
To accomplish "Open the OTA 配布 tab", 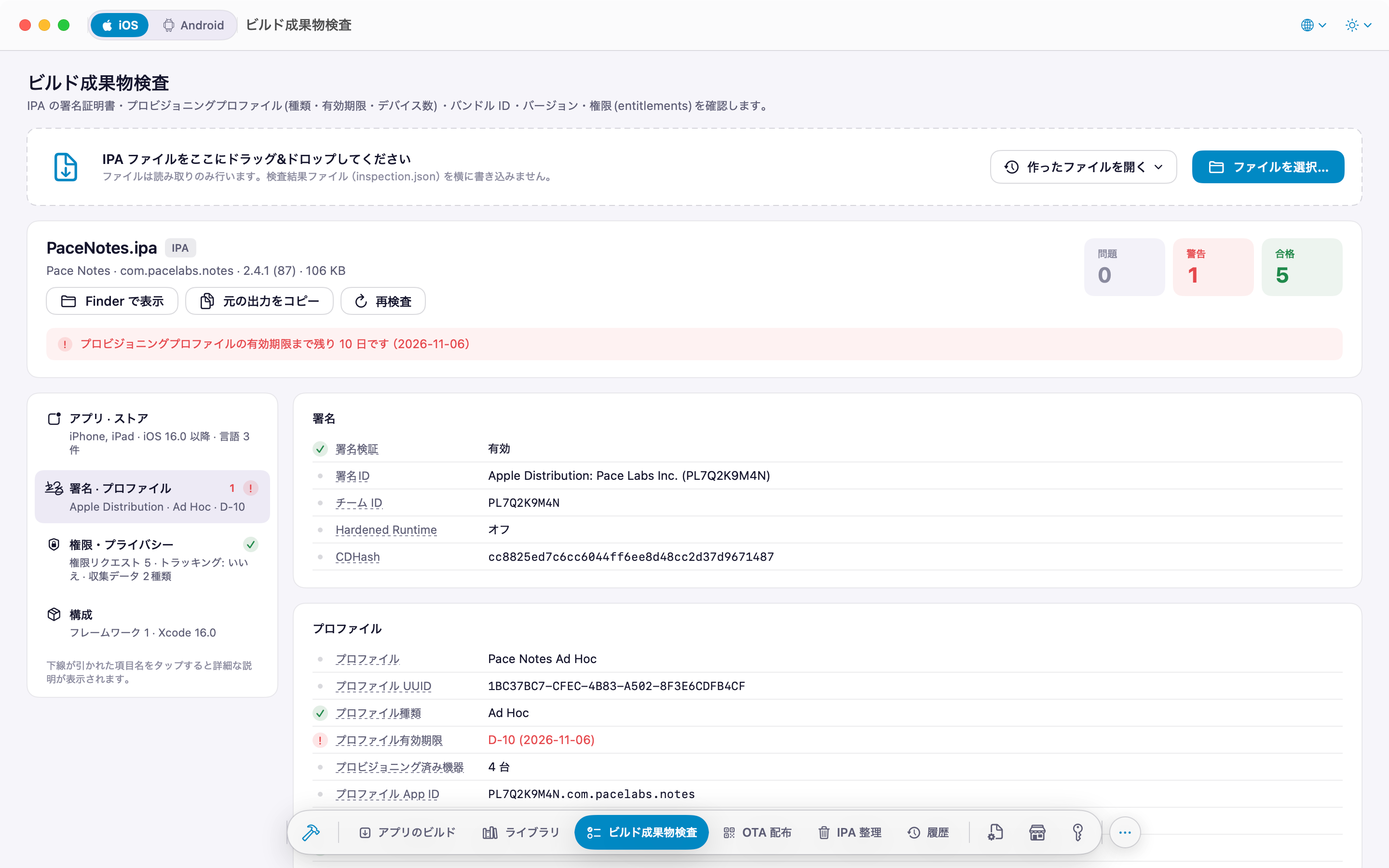I will click(x=758, y=832).
